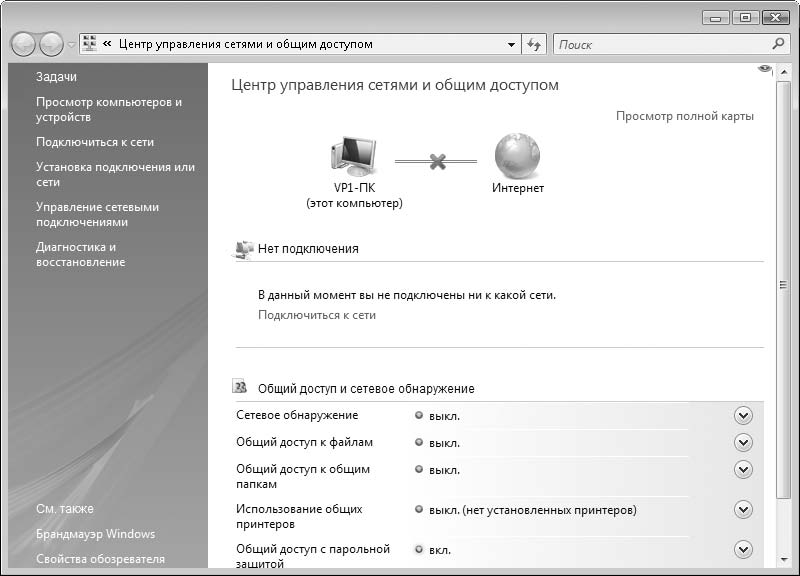Open the address bar history dropdown
This screenshot has height=576, width=800.
click(511, 45)
